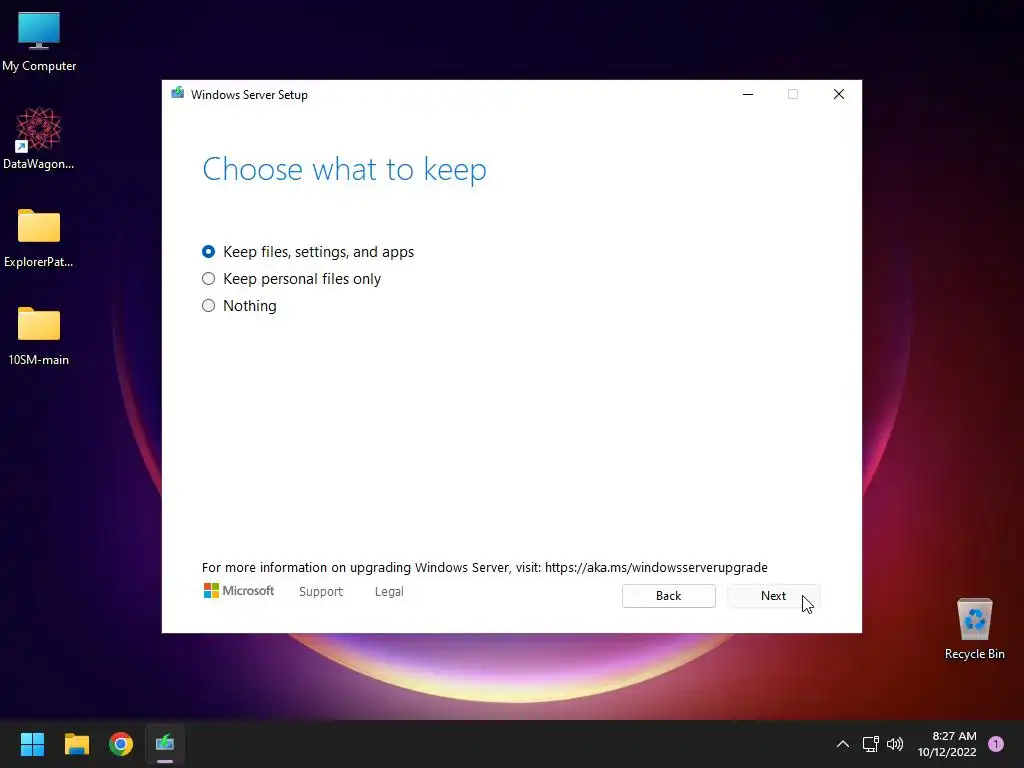Click the Windows Server Setup taskbar icon

point(165,744)
